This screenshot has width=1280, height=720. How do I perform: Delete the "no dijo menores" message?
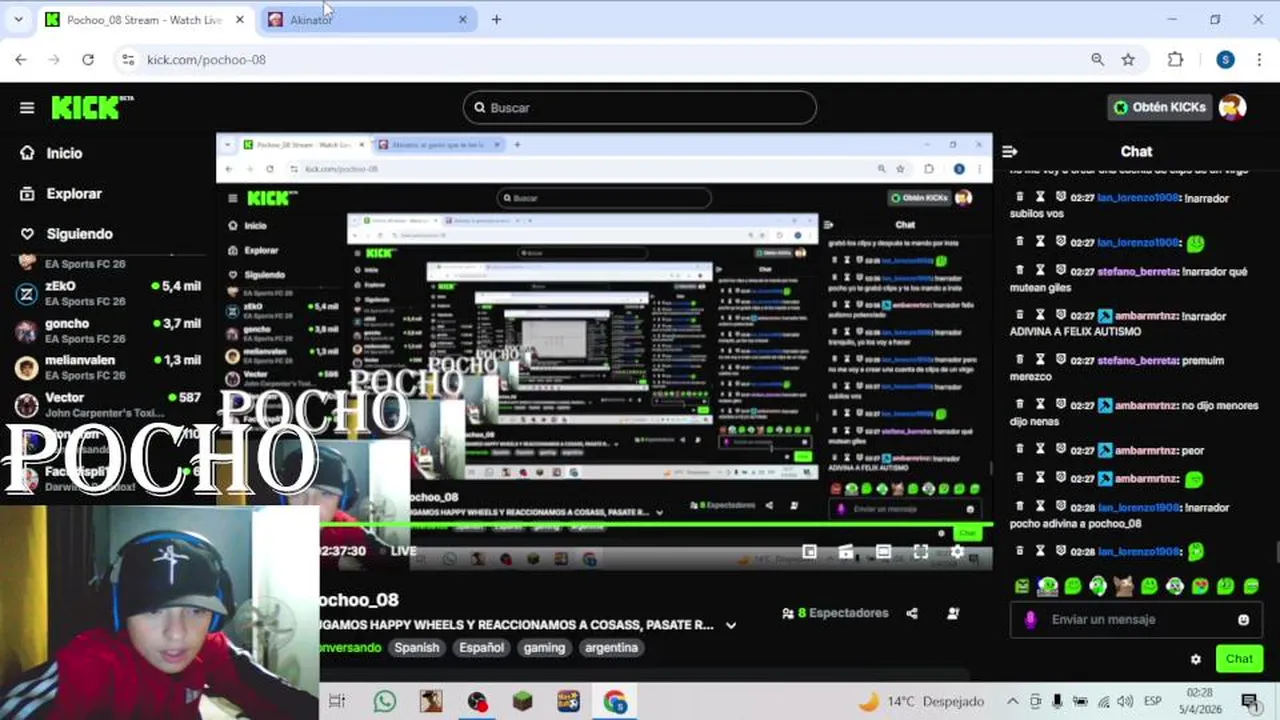[x=1020, y=405]
